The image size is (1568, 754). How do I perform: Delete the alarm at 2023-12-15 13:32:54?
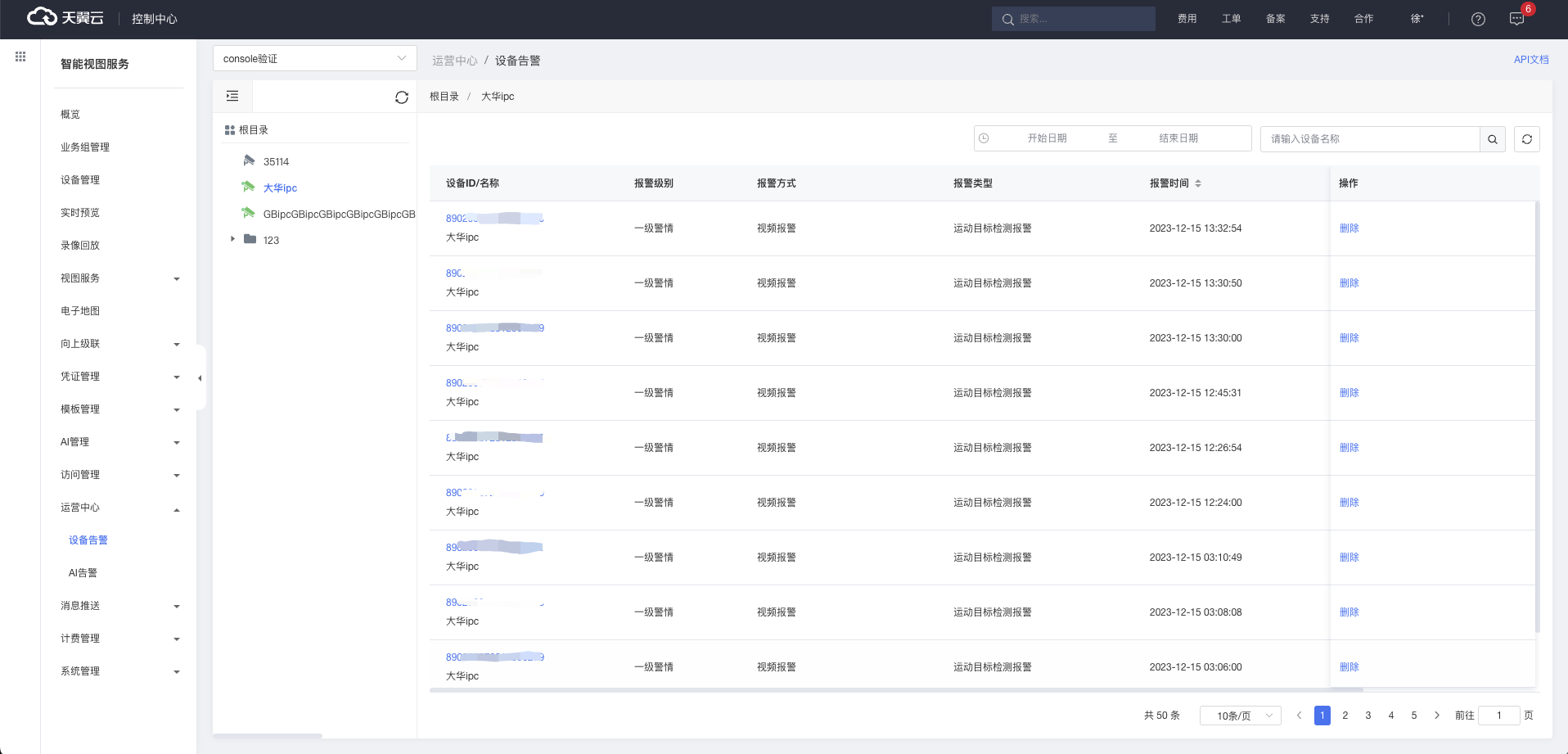(x=1349, y=228)
